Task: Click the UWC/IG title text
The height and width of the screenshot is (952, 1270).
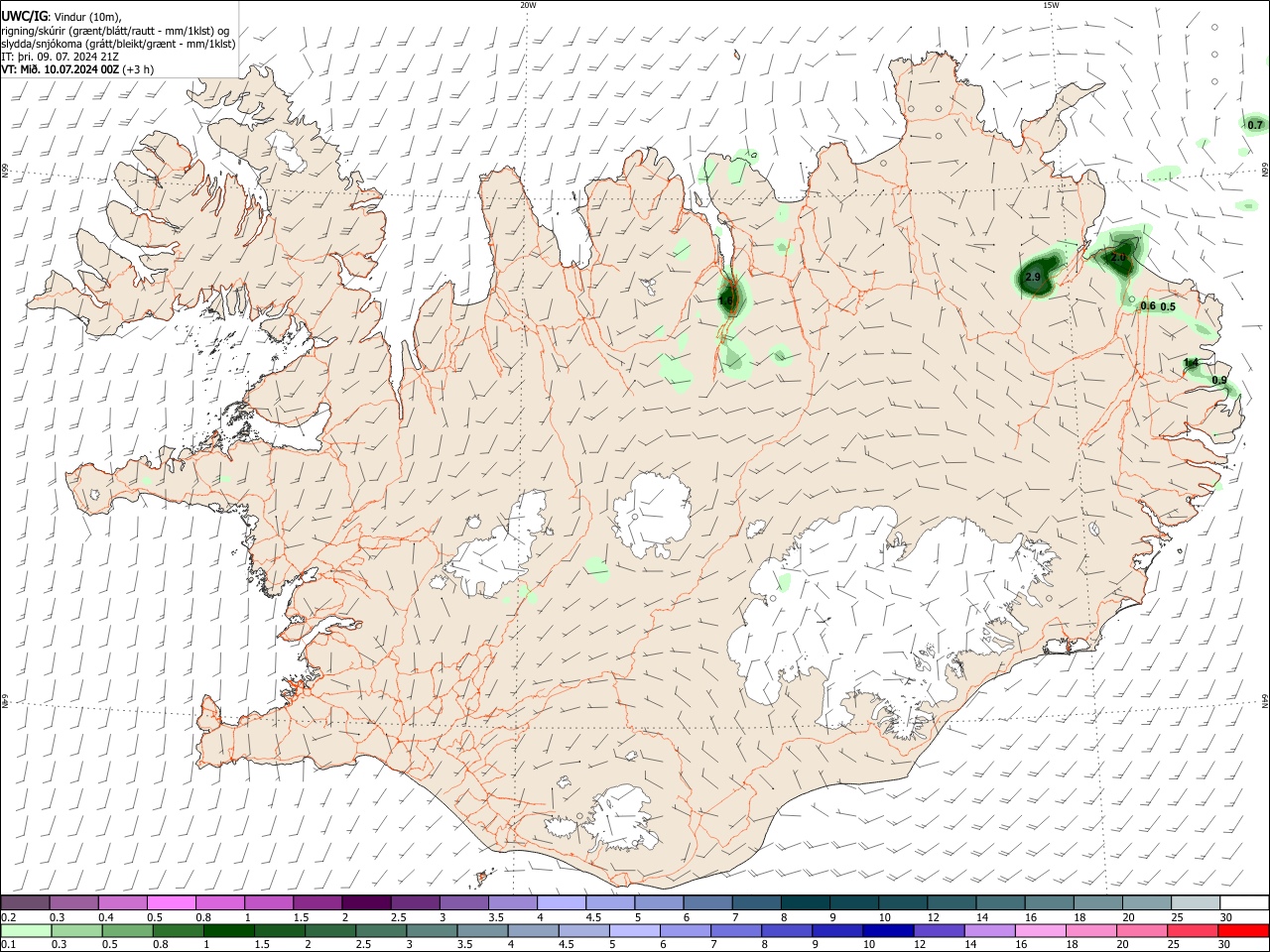Action: click(x=24, y=16)
